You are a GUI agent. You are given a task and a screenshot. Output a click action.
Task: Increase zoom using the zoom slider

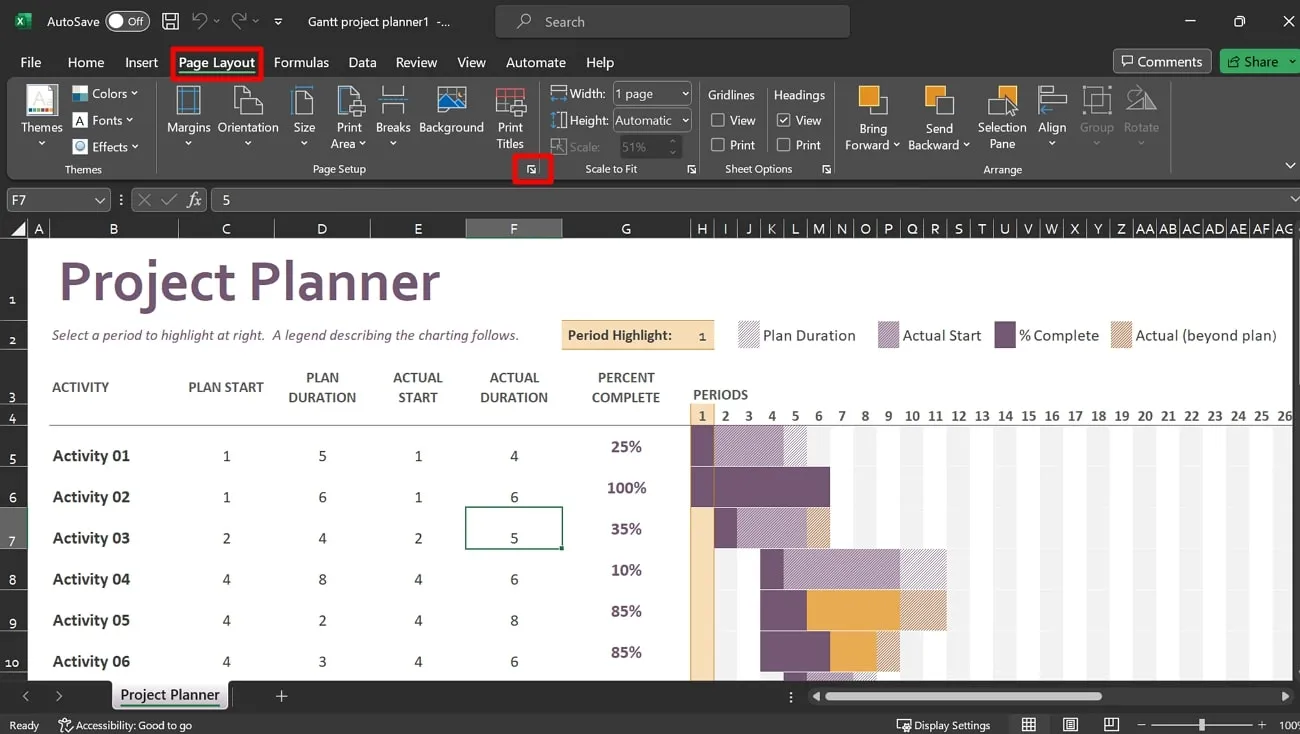pos(1262,724)
